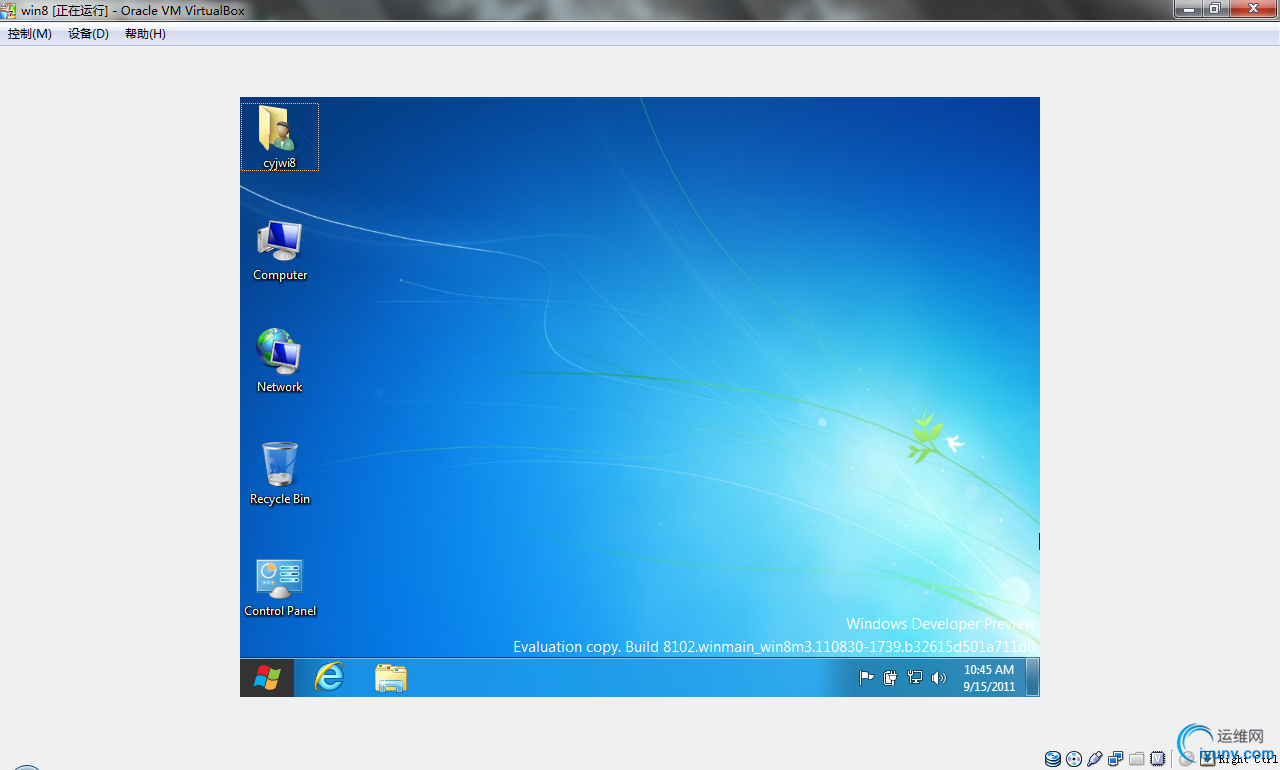1280x770 pixels.
Task: Open Control Panel from the desktop shortcut
Action: [279, 580]
